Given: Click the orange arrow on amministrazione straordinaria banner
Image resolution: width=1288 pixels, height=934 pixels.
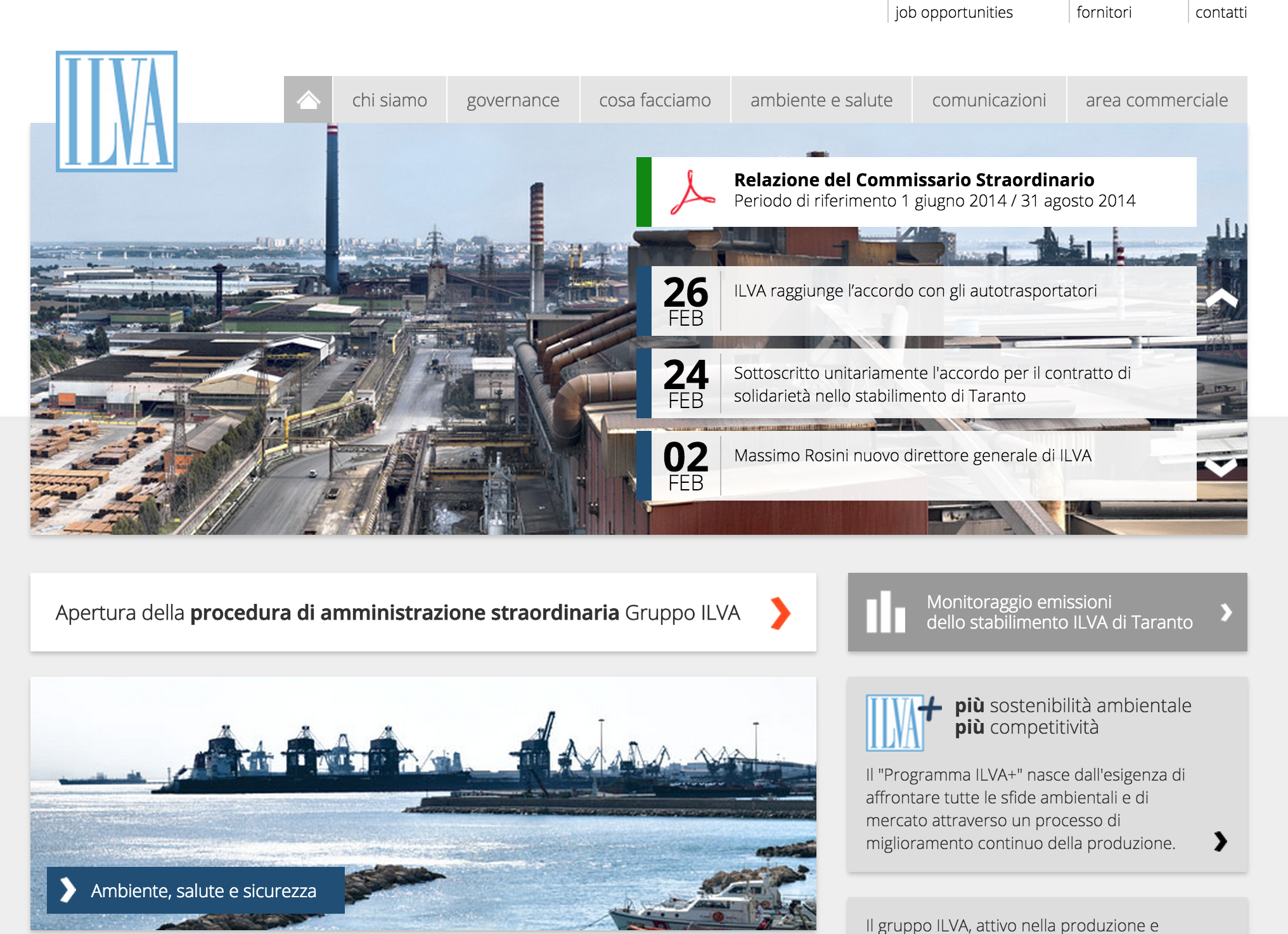Looking at the screenshot, I should click(x=780, y=613).
